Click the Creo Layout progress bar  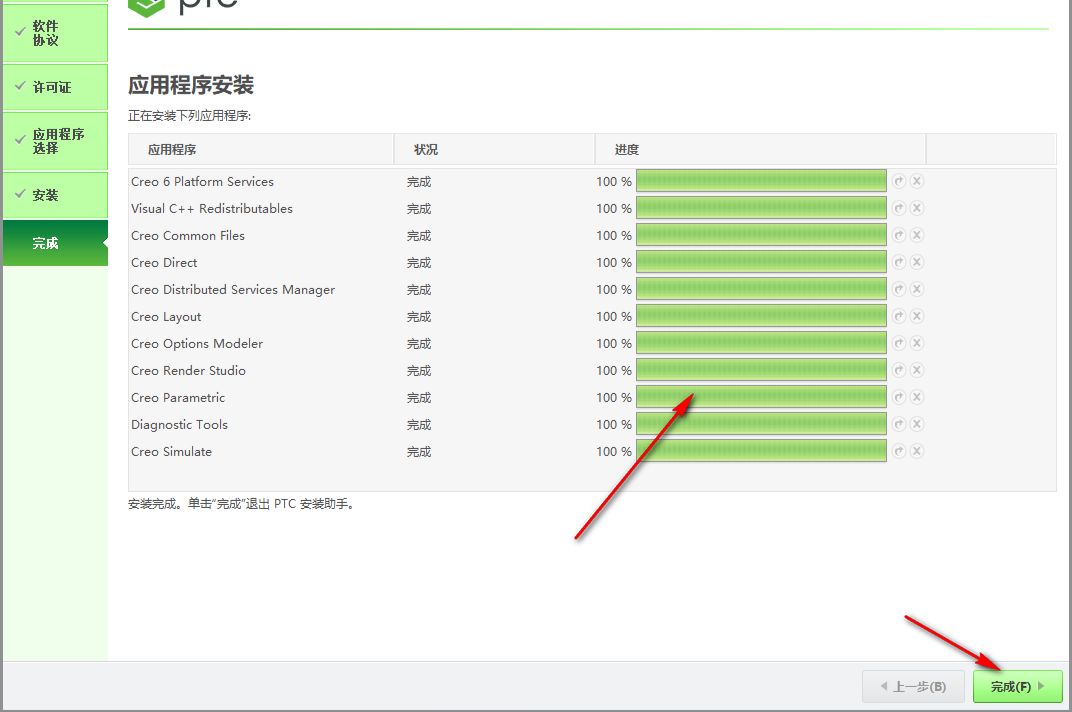761,316
